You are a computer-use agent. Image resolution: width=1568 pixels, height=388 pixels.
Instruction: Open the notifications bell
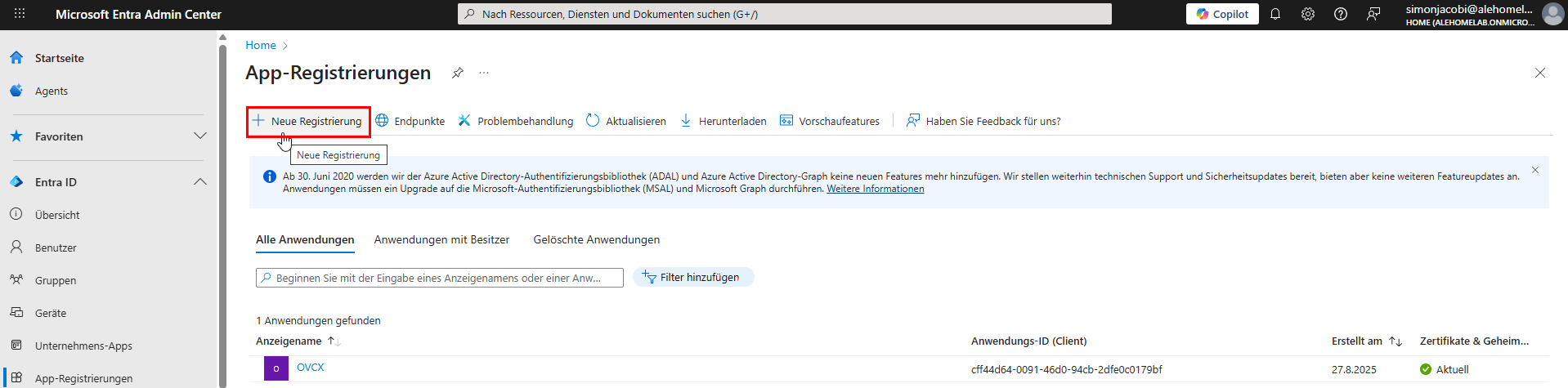1275,14
